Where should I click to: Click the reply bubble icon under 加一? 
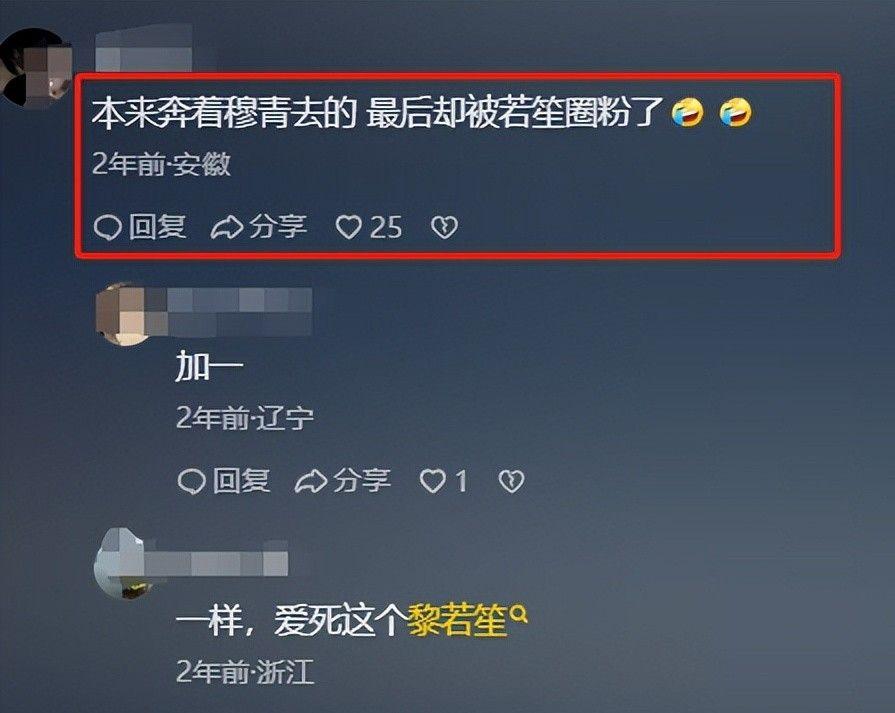(x=191, y=481)
